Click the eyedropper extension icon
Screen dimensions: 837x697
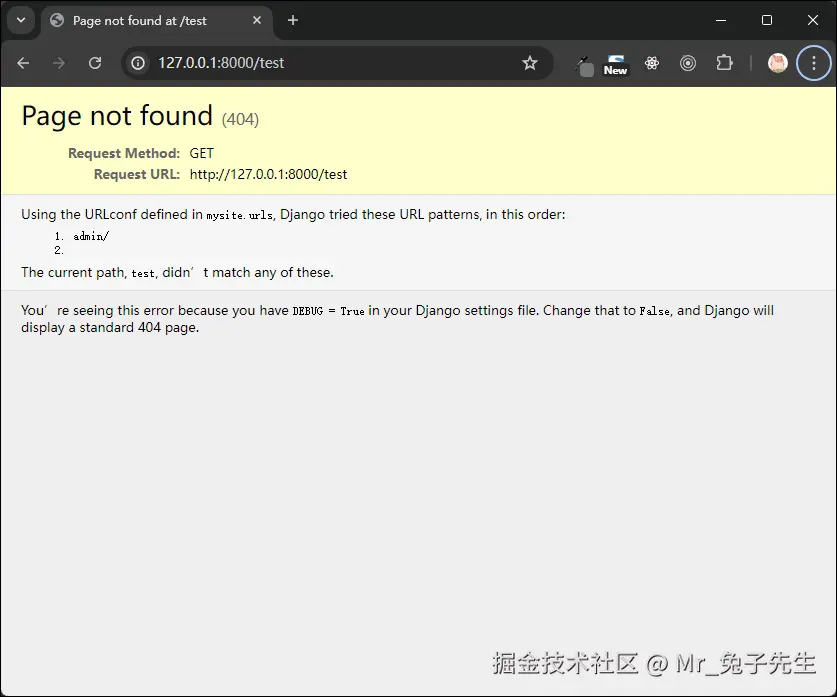tap(583, 64)
